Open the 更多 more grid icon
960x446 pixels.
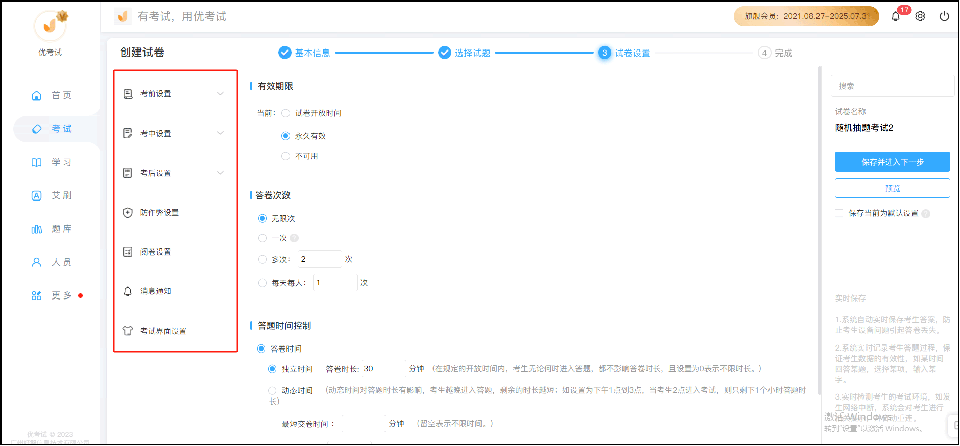pos(37,295)
